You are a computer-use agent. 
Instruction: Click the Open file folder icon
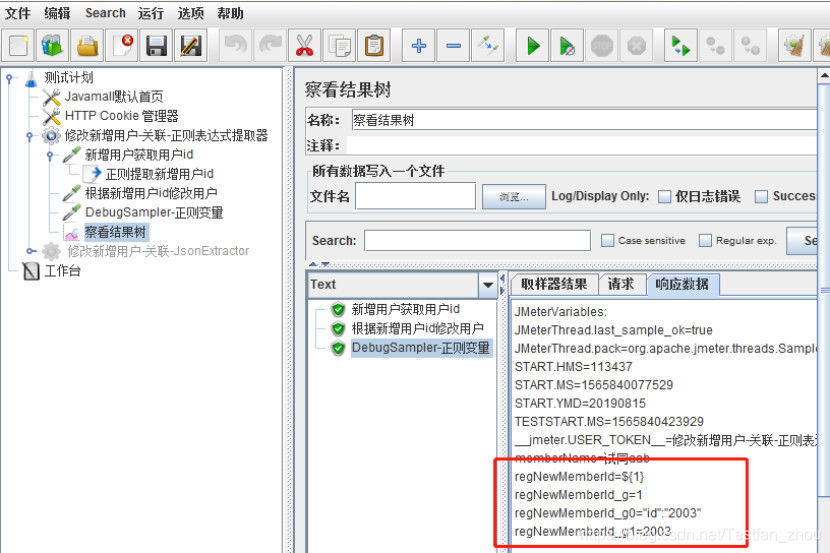click(88, 46)
